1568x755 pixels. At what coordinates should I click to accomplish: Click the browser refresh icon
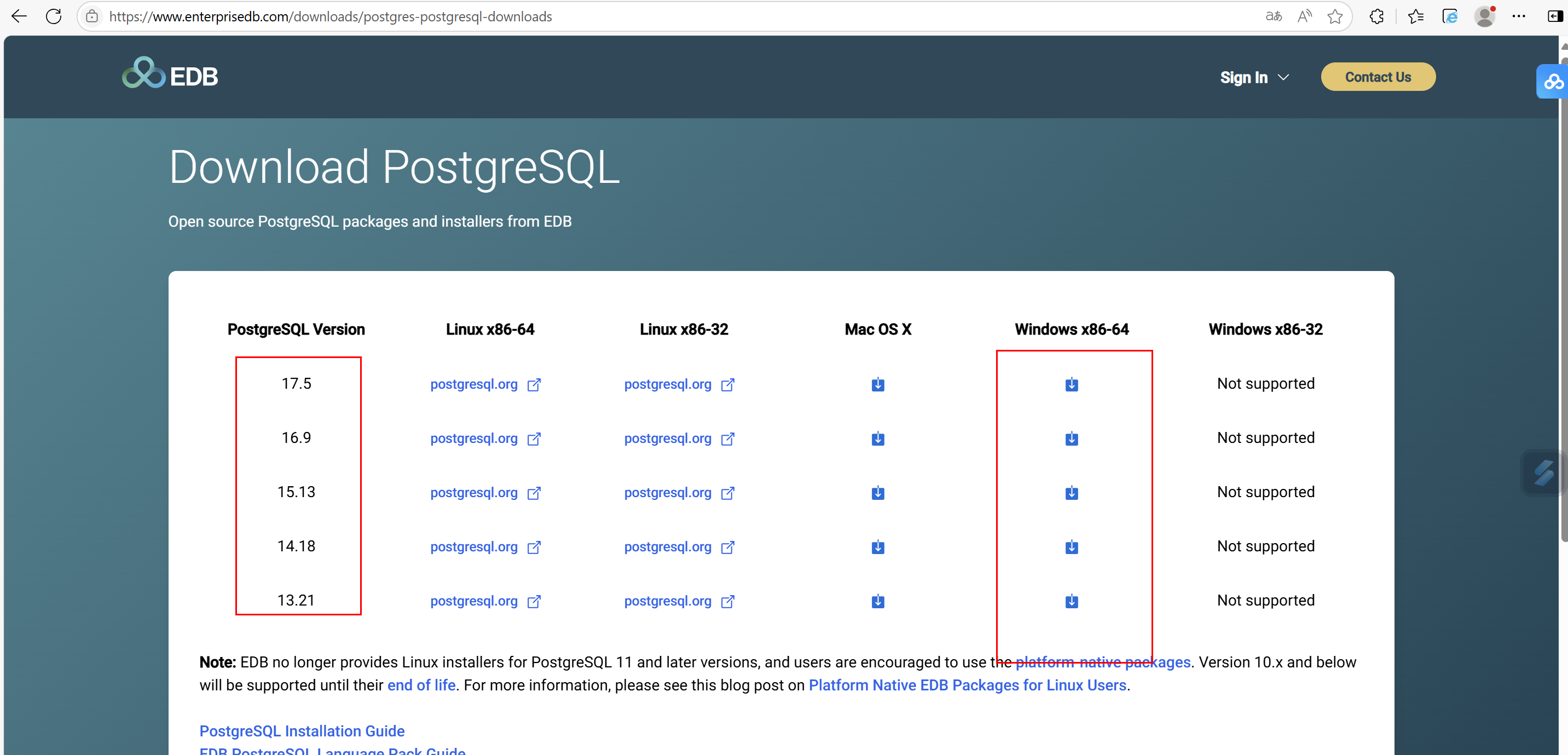[x=54, y=16]
